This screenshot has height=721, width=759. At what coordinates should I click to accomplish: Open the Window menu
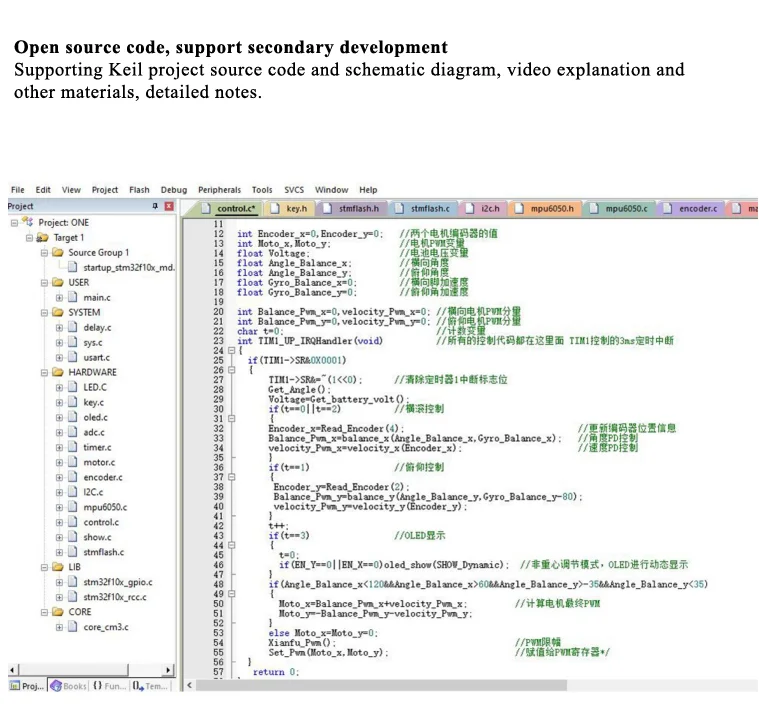pyautogui.click(x=332, y=190)
